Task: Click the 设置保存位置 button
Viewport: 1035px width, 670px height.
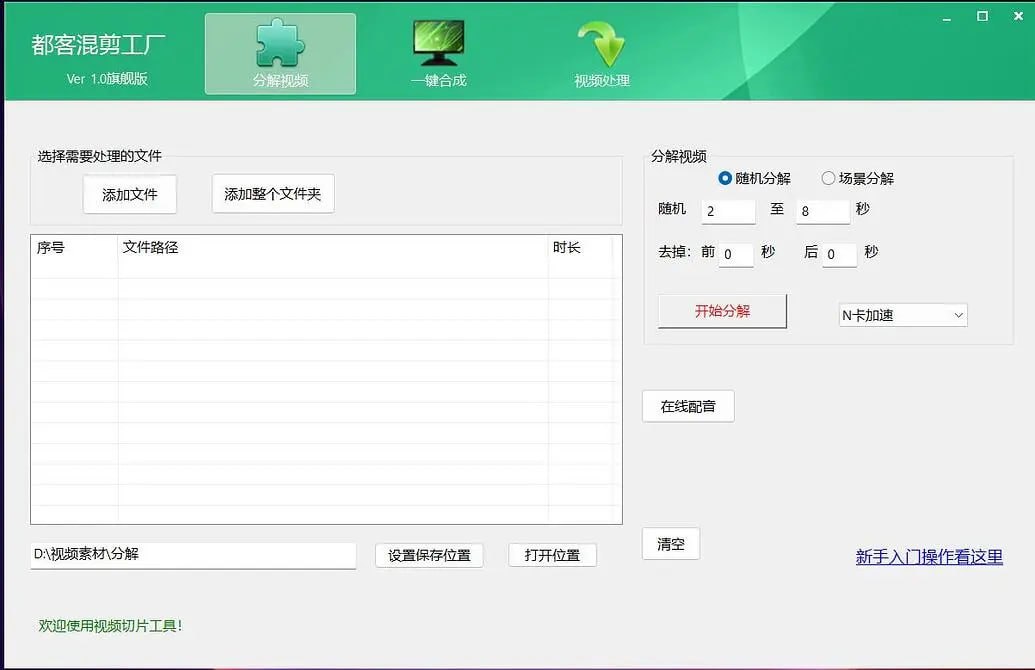Action: click(x=429, y=555)
